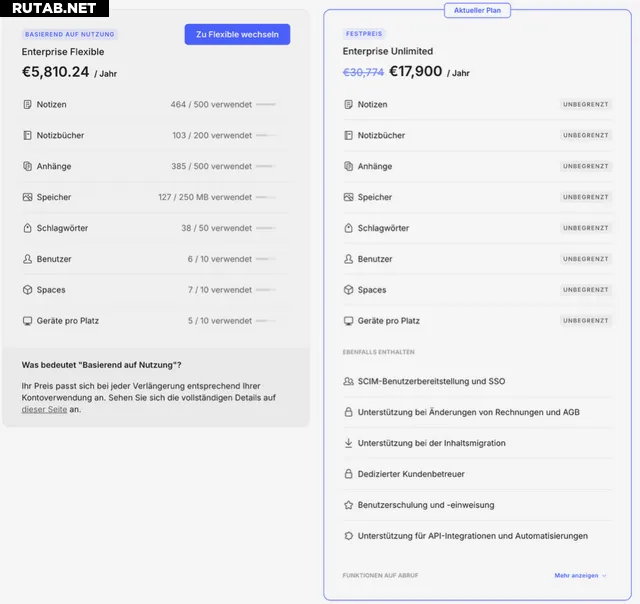Click the Anhänge icon in Enterprise Unlimited

coord(348,166)
